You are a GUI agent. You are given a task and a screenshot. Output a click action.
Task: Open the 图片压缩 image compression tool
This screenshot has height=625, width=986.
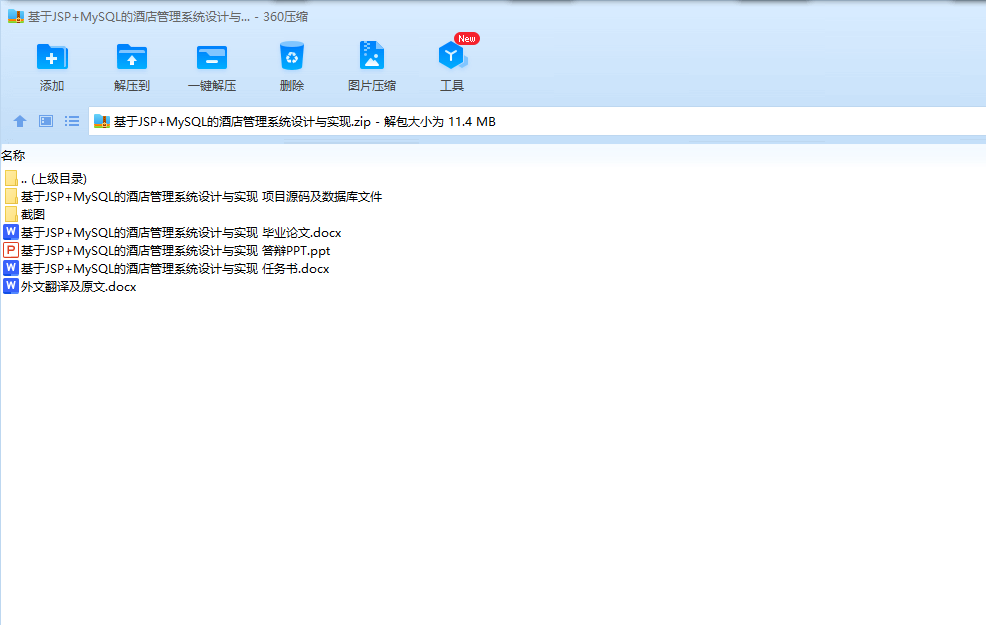pyautogui.click(x=372, y=55)
